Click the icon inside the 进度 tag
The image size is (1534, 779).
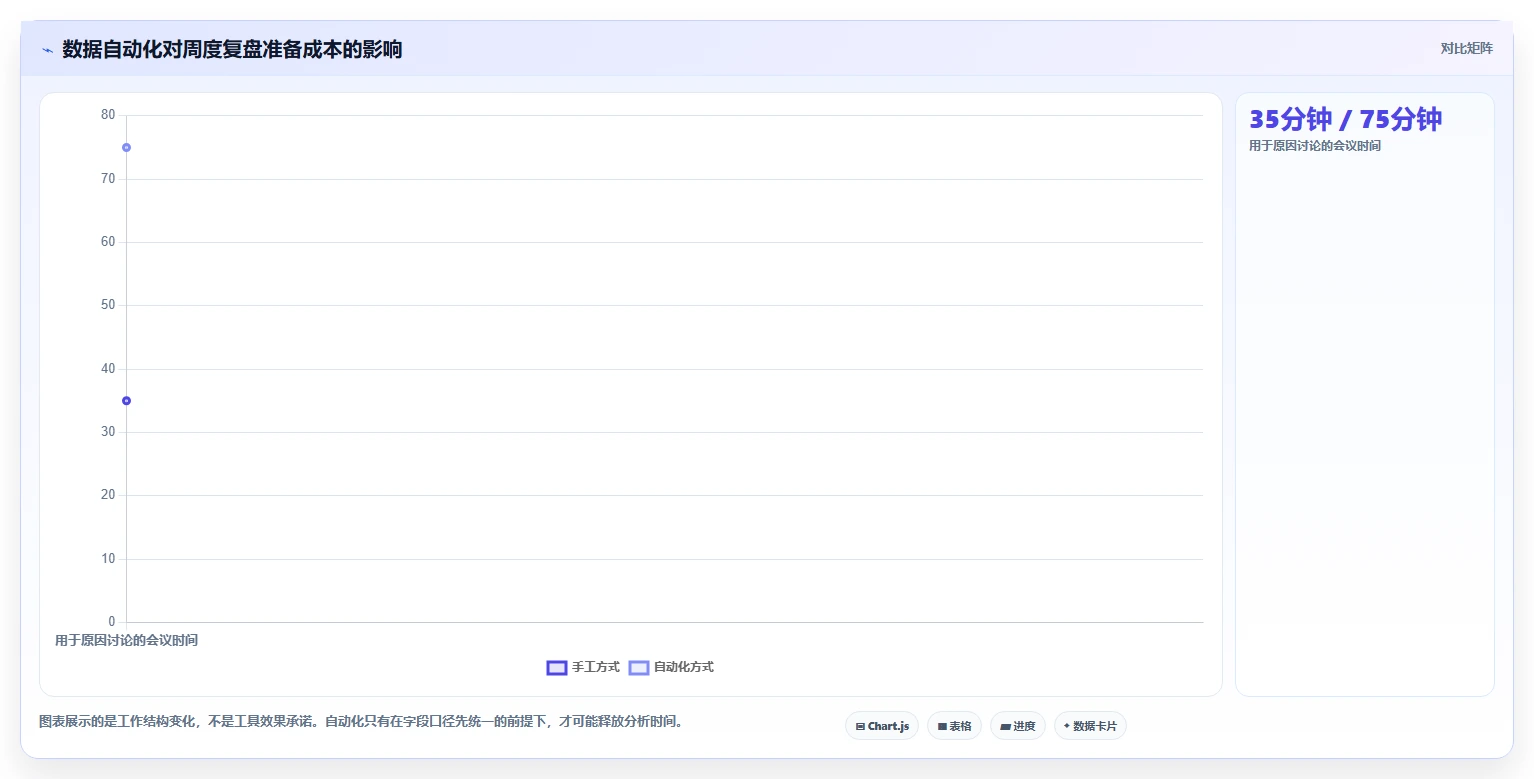1005,727
